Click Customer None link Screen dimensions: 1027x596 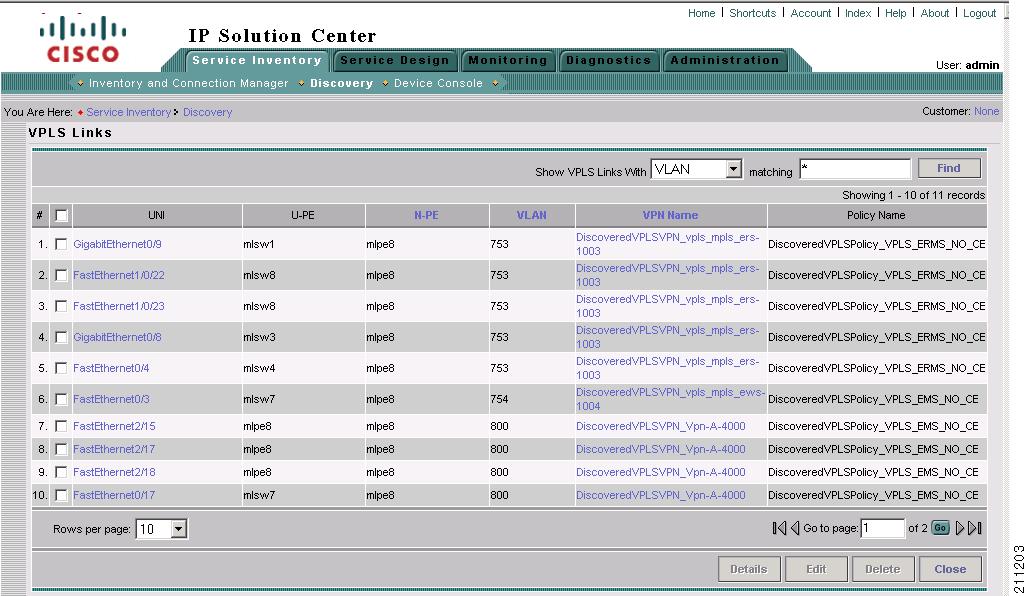pos(986,111)
